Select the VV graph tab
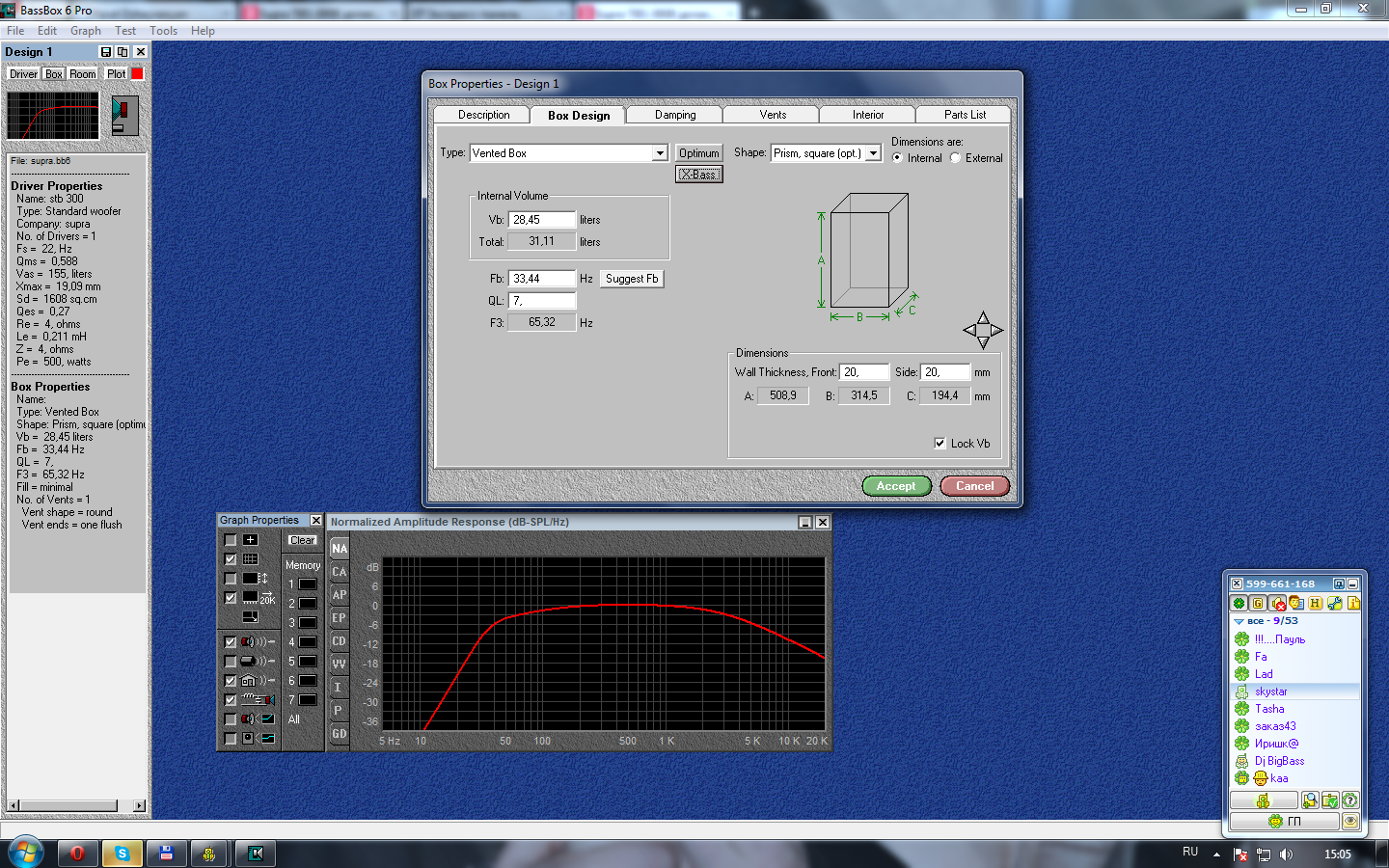The image size is (1389, 868). (340, 664)
